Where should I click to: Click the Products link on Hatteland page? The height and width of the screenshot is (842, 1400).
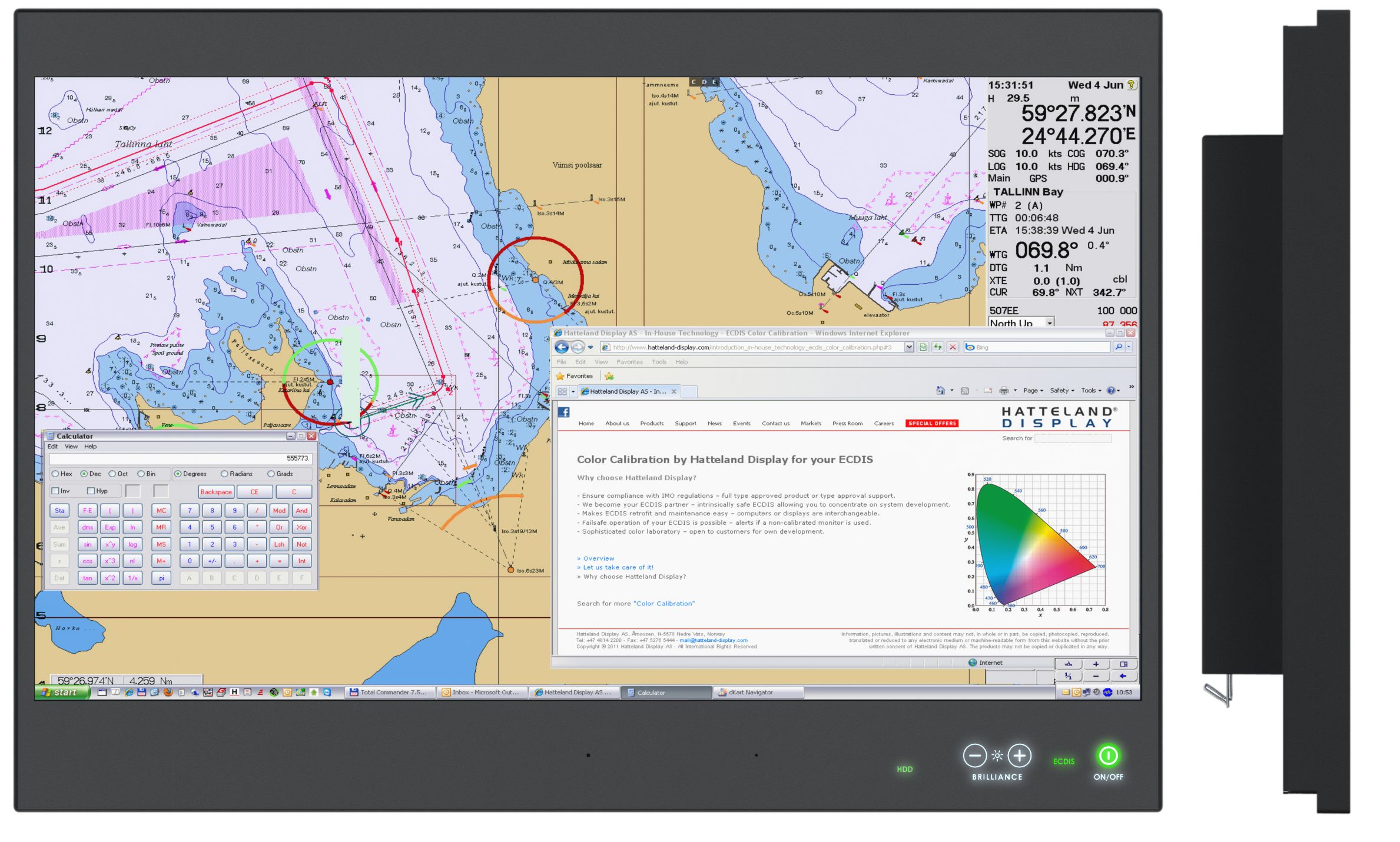652,423
